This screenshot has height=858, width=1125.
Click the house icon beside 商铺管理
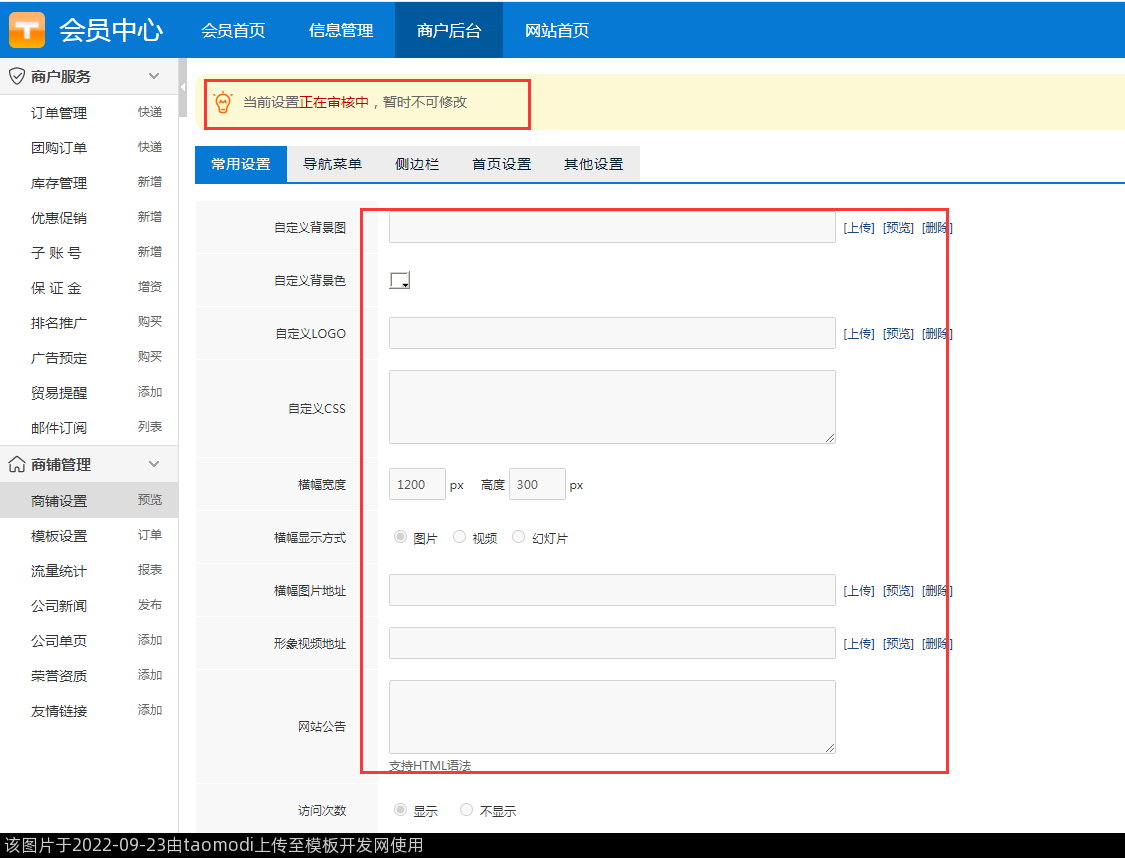[x=16, y=464]
